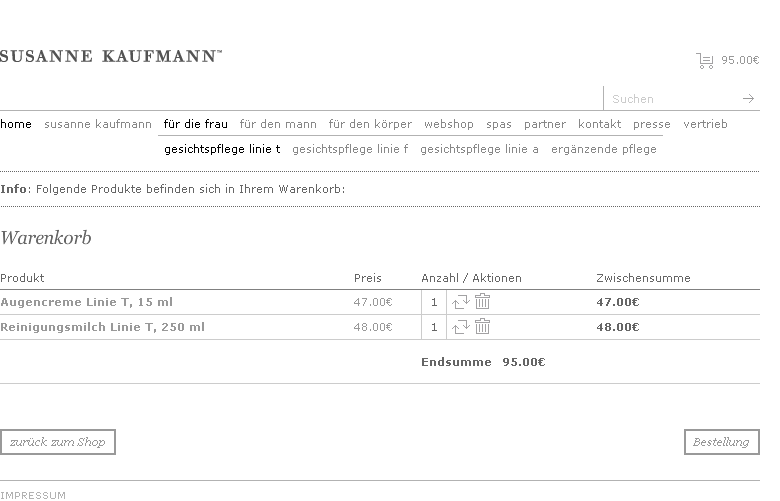Image resolution: width=780 pixels, height=501 pixels.
Task: Delete Augencreme Linie T from cart
Action: pyautogui.click(x=483, y=302)
